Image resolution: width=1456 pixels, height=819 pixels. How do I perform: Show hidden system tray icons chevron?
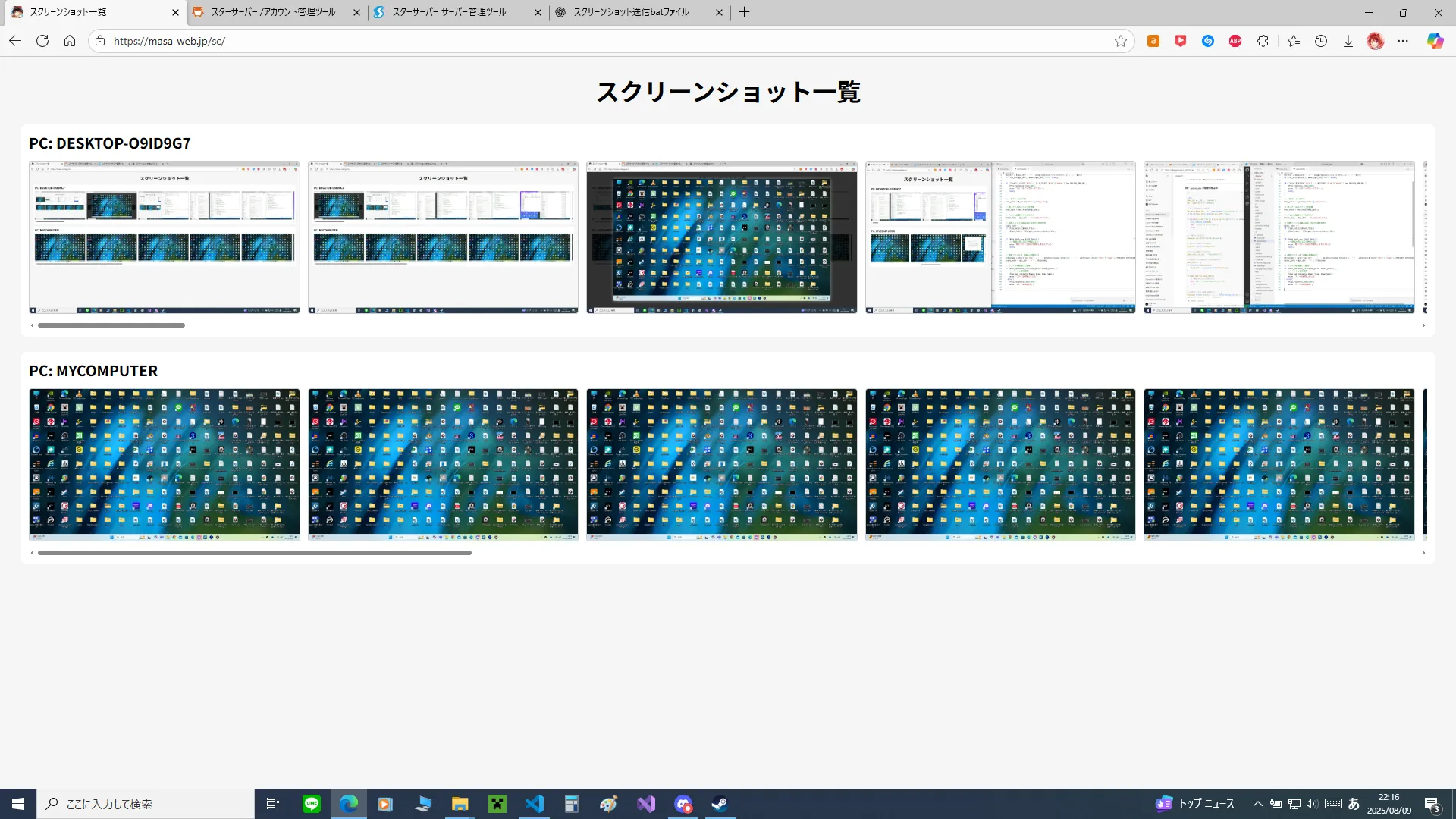(1257, 804)
